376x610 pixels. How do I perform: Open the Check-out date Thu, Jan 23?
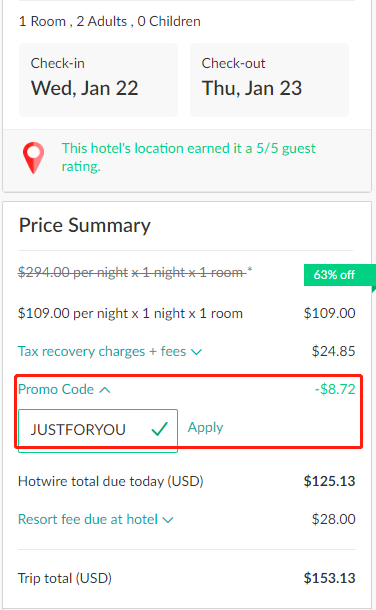269,80
